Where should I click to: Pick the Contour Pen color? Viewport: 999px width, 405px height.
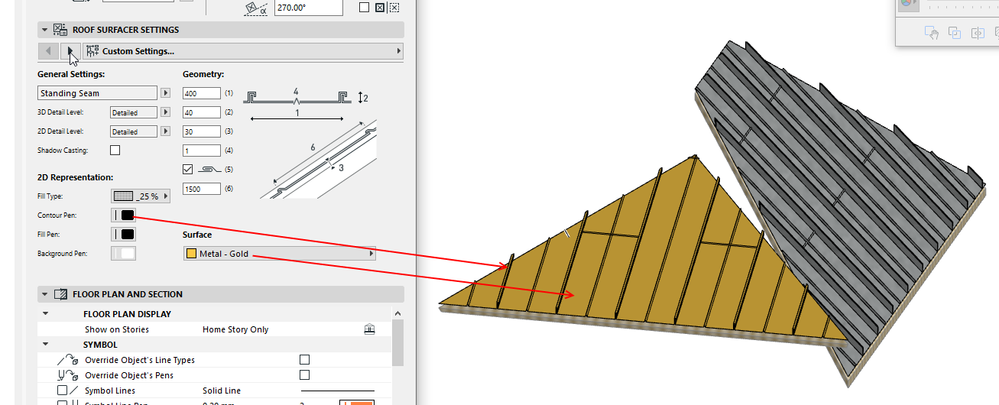click(x=124, y=215)
